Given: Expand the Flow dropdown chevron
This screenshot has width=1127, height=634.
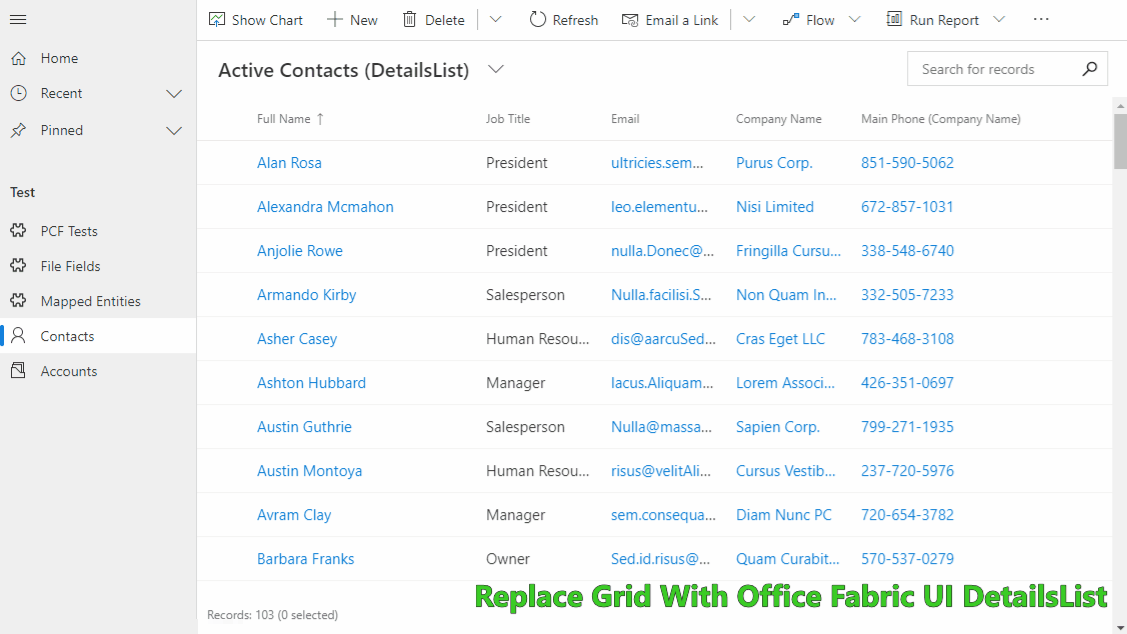Looking at the screenshot, I should 855,19.
